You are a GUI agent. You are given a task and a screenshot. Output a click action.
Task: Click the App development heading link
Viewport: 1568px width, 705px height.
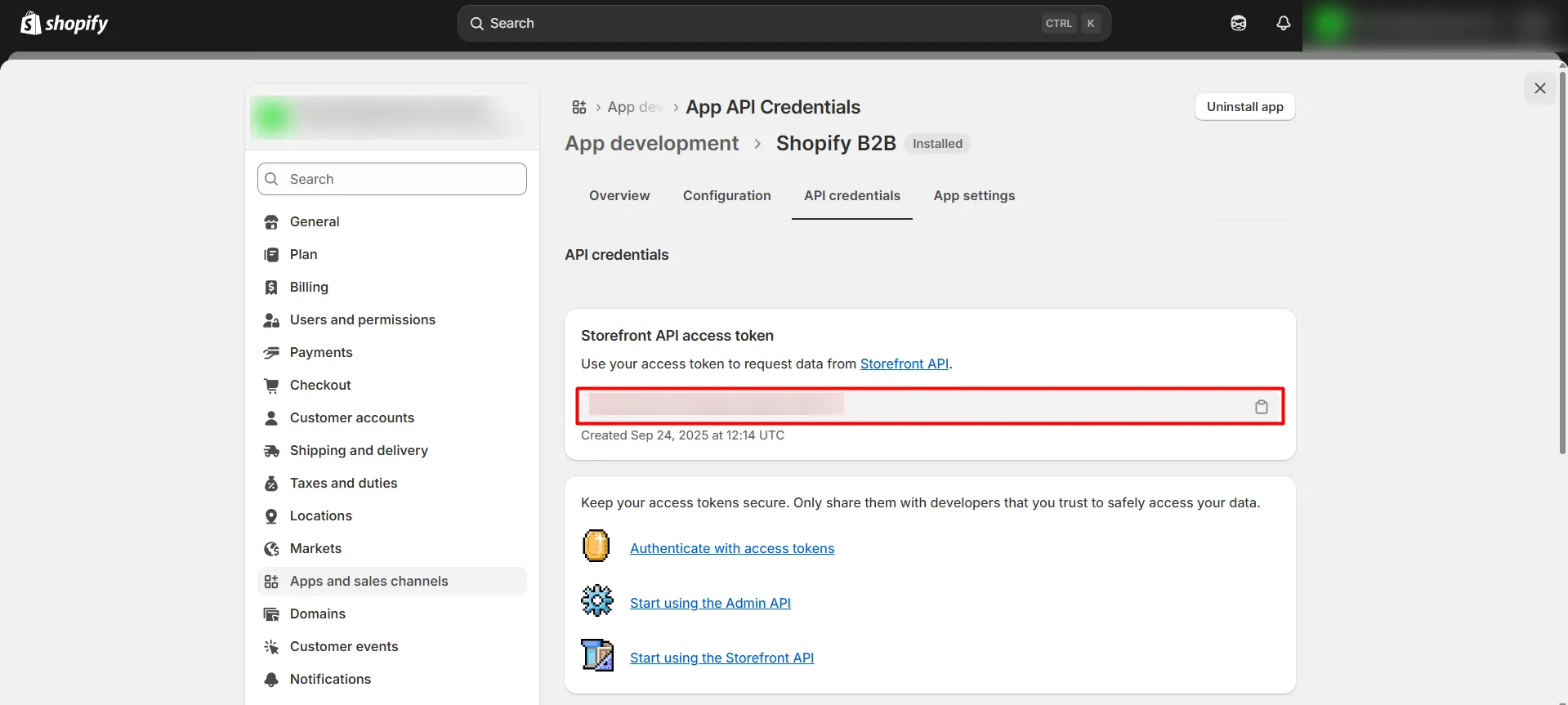[652, 143]
